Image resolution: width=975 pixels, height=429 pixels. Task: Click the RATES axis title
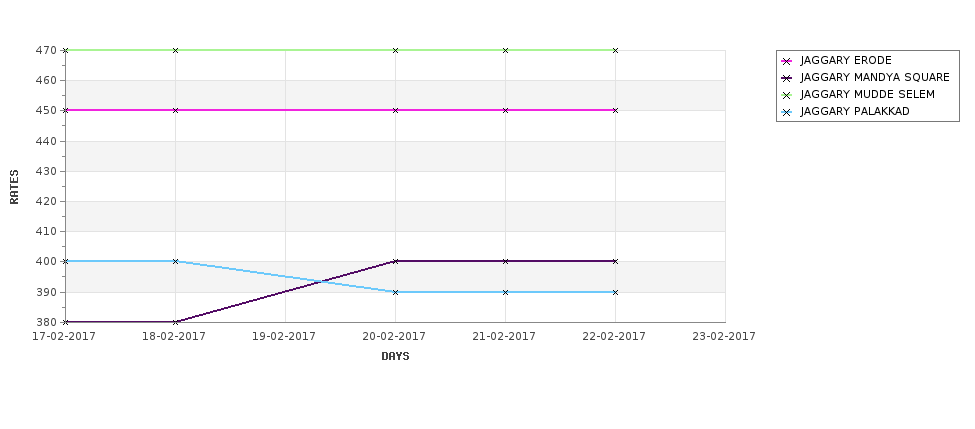tap(14, 187)
